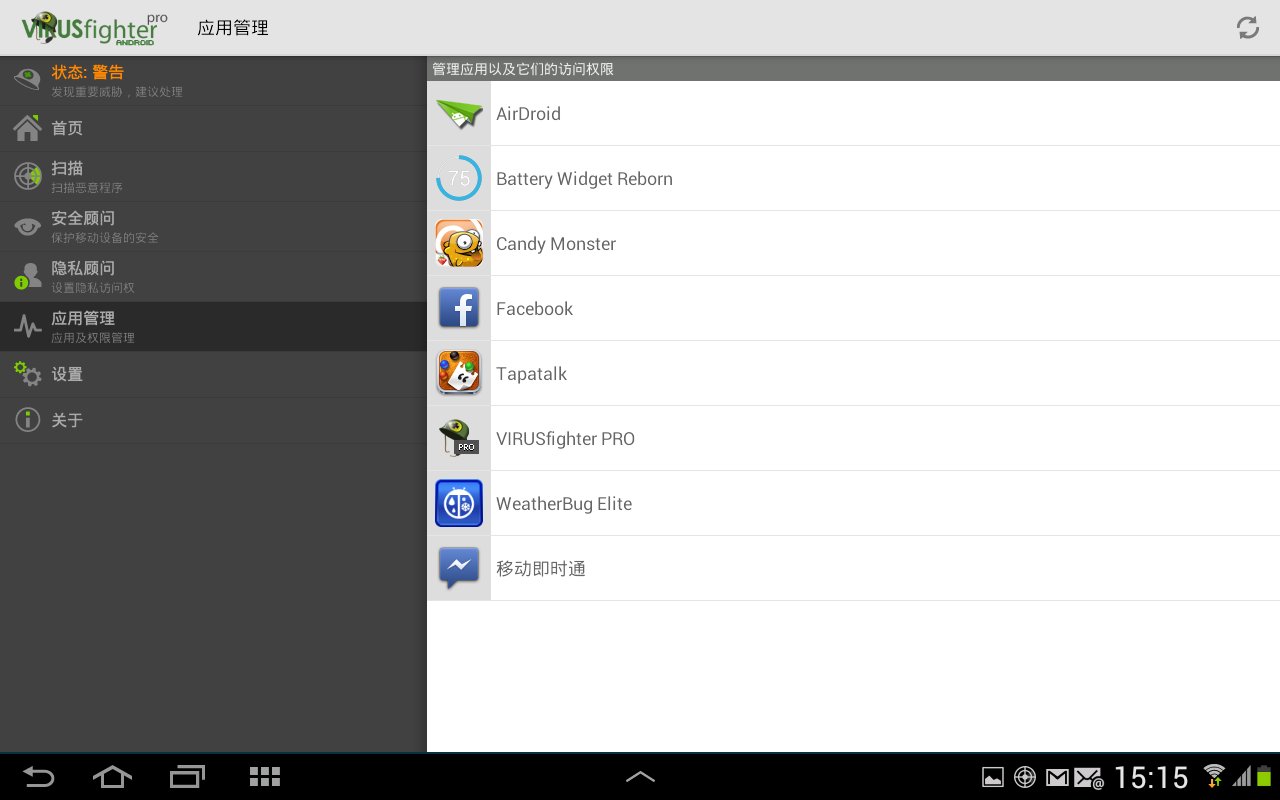Tap the VIRUSfighter PRO name
The width and height of the screenshot is (1280, 800).
click(565, 439)
